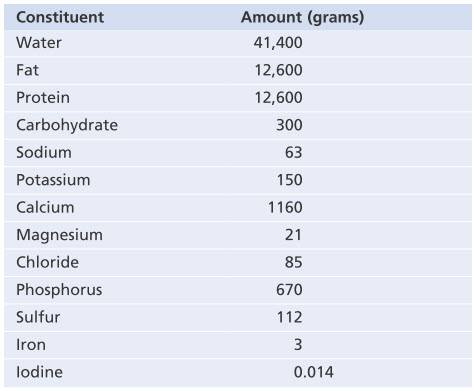Select the Phosphorus row label
Image resolution: width=474 pixels, height=391 pixels.
tap(59, 290)
